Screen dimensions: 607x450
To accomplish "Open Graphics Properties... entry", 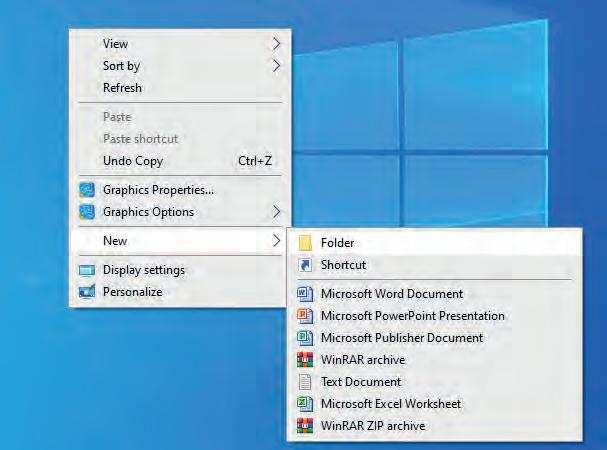I will pos(180,190).
